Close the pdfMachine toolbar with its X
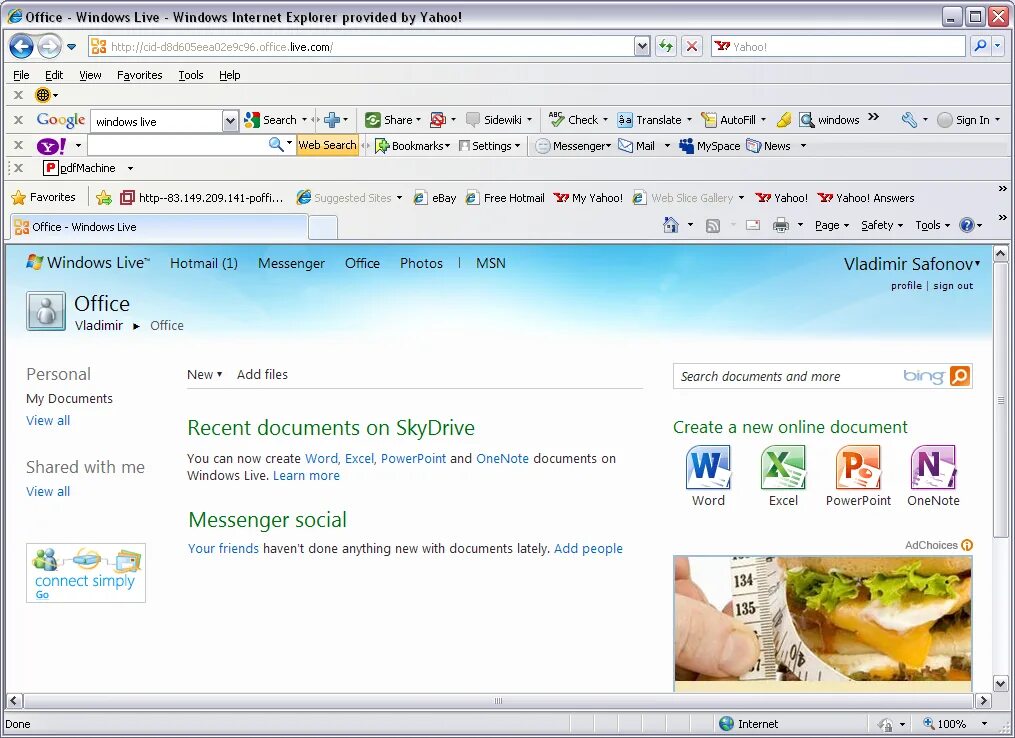Viewport: 1015px width, 738px height. pyautogui.click(x=19, y=168)
